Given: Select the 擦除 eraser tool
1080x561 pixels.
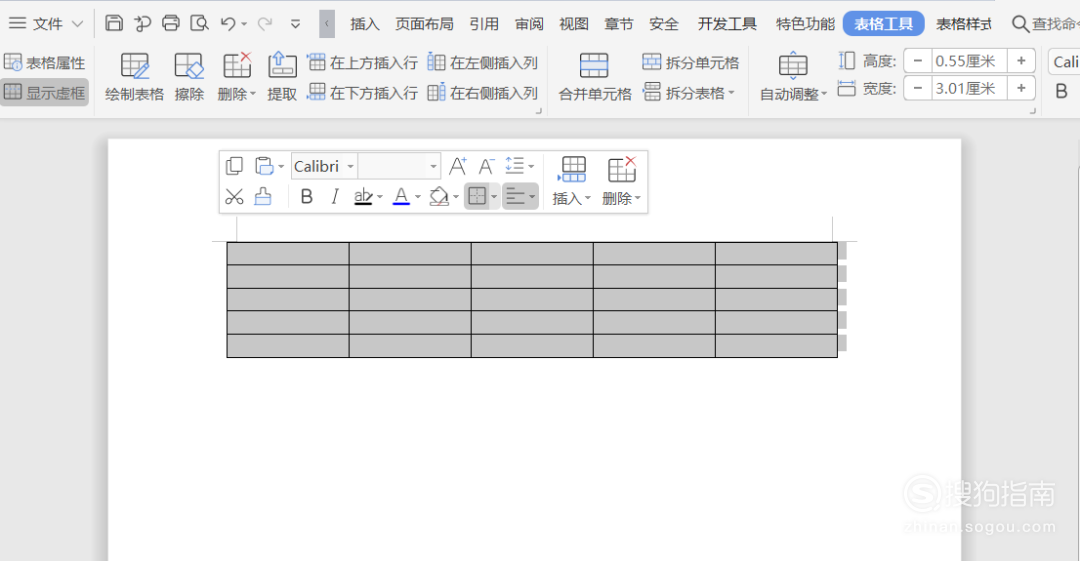Looking at the screenshot, I should [x=189, y=77].
